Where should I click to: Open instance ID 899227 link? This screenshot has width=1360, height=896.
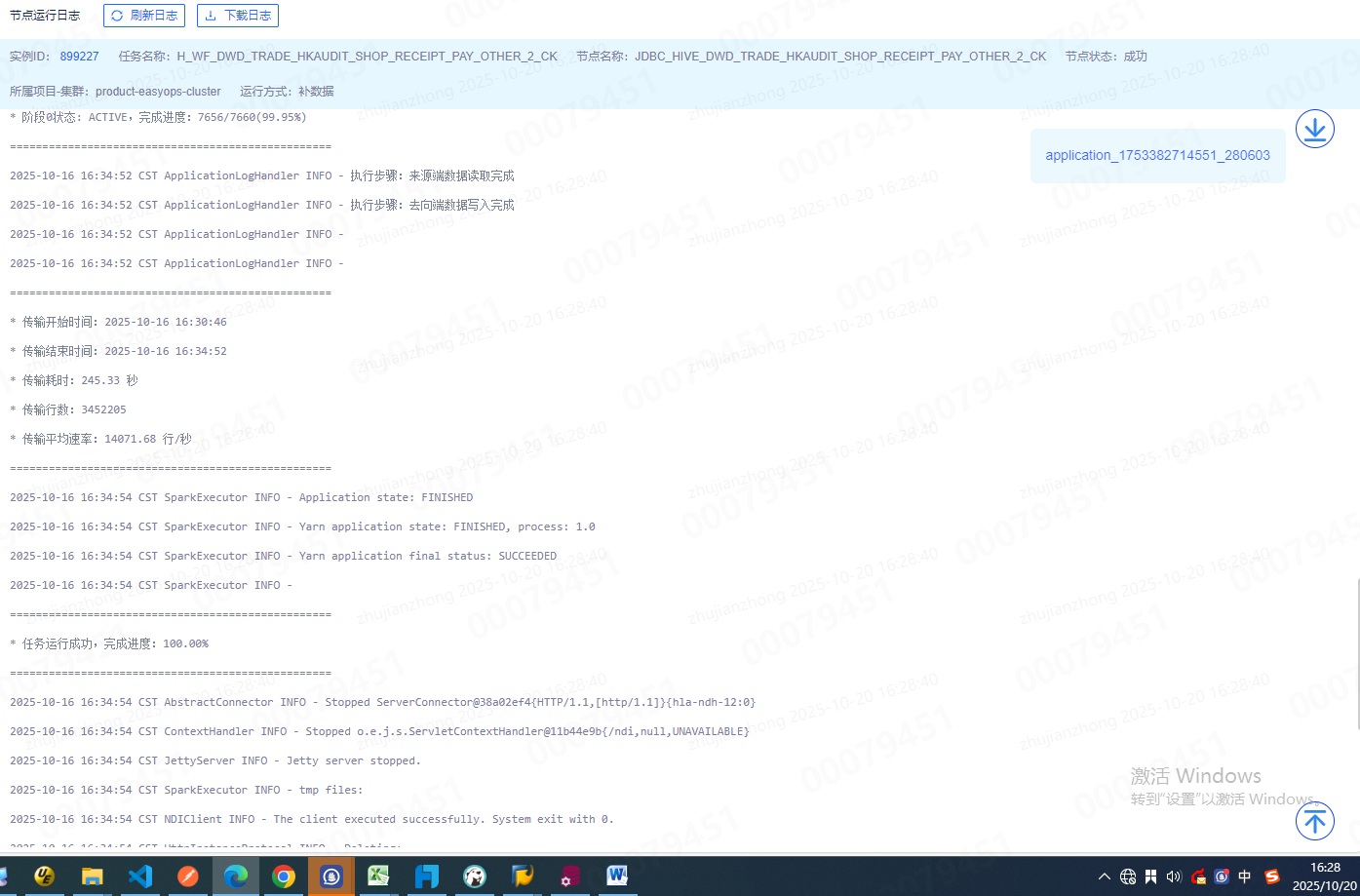[x=79, y=57]
